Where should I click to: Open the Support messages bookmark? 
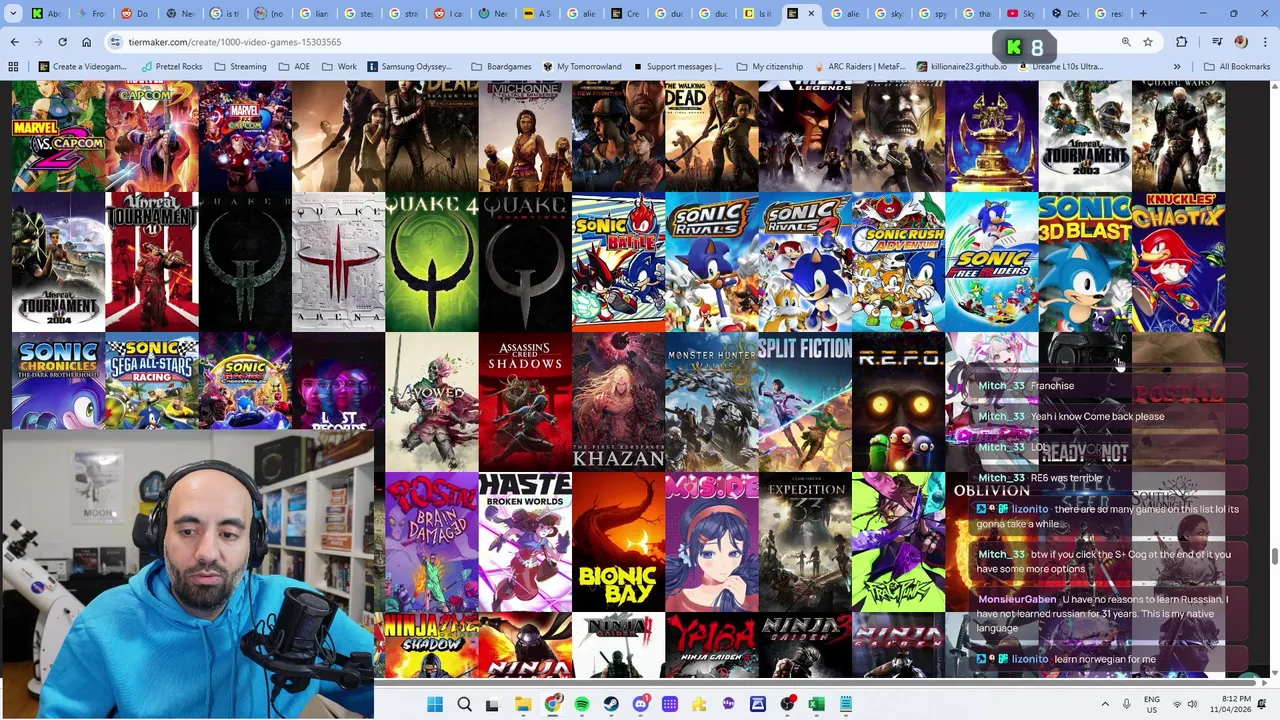[677, 67]
